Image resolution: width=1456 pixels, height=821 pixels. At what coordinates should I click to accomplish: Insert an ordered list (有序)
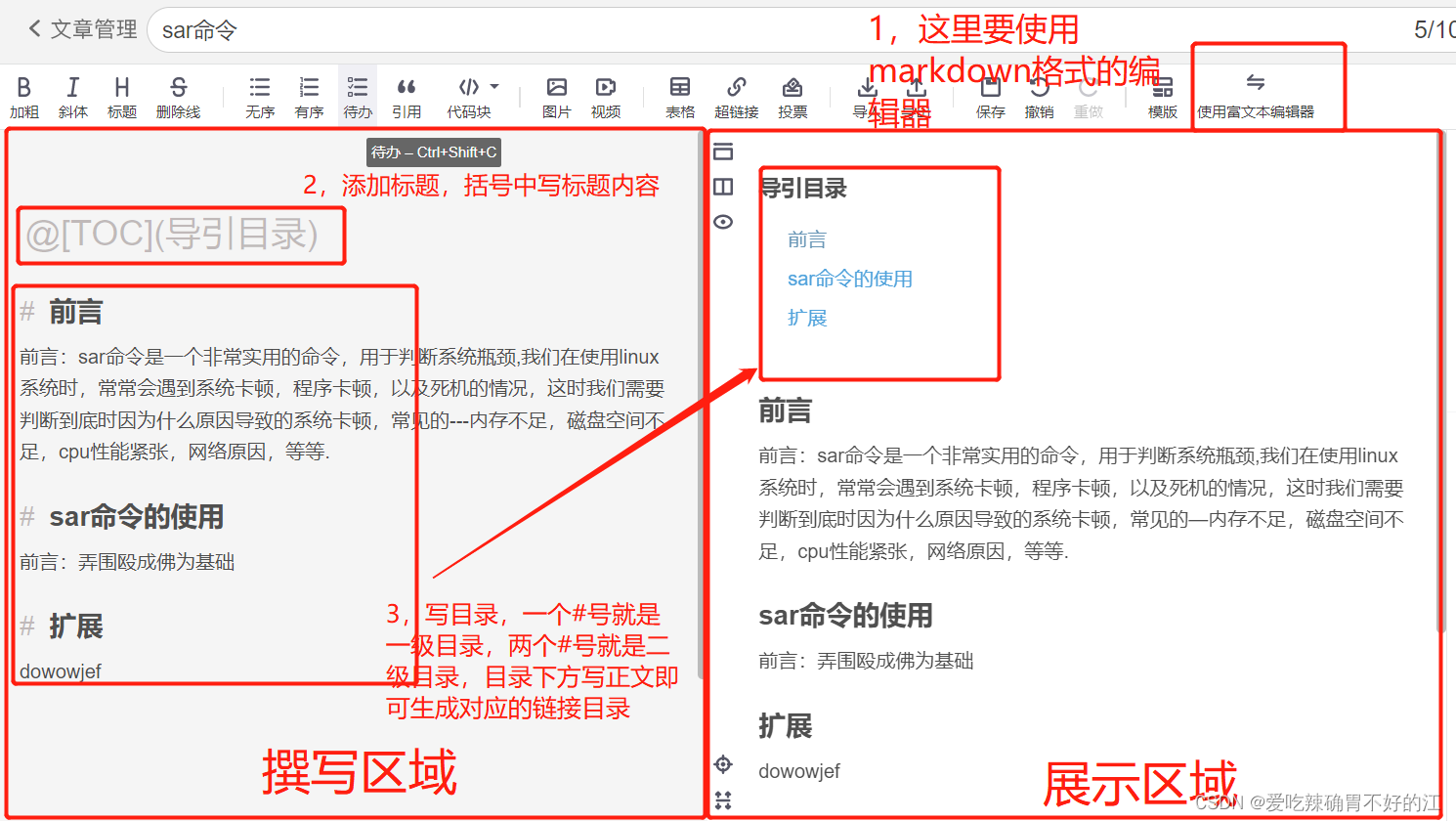pyautogui.click(x=309, y=98)
